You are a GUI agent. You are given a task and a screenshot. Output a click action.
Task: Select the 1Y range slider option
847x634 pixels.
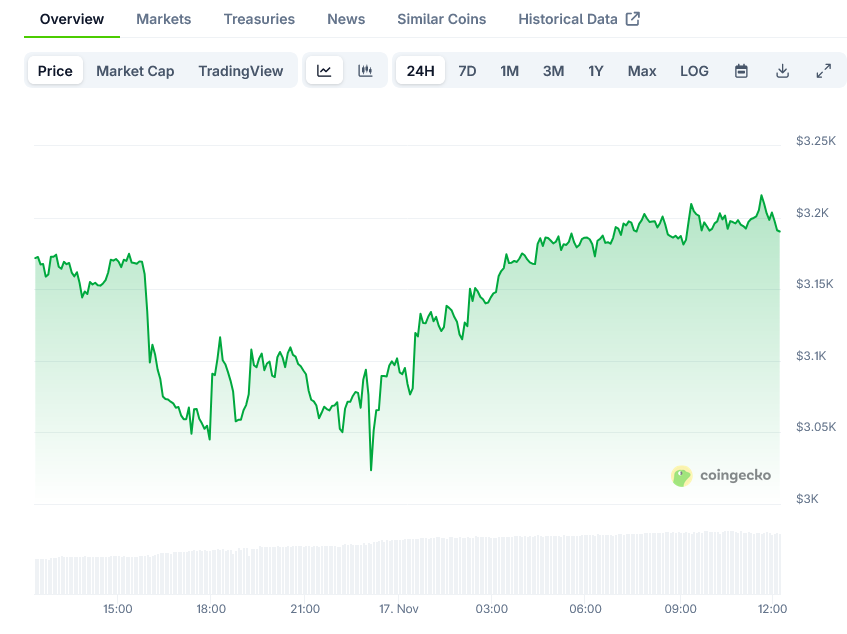(x=595, y=70)
